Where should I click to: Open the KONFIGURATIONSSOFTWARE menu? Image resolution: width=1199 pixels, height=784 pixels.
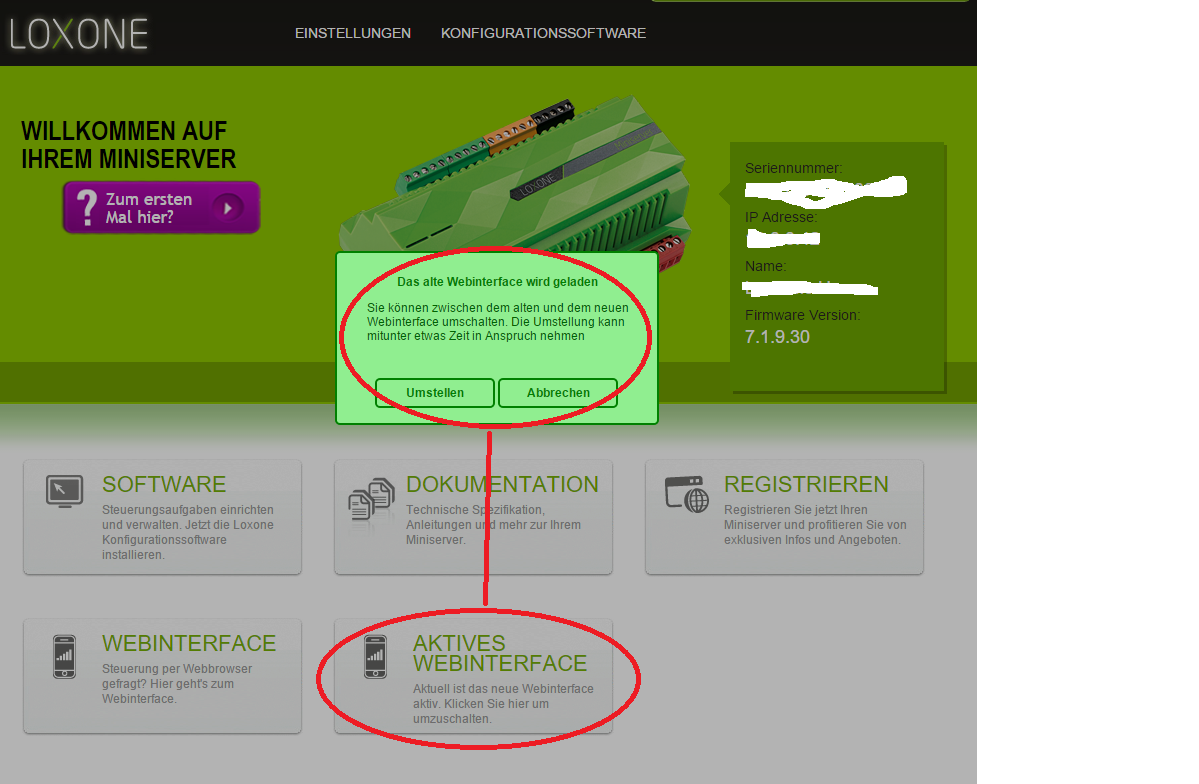[543, 33]
